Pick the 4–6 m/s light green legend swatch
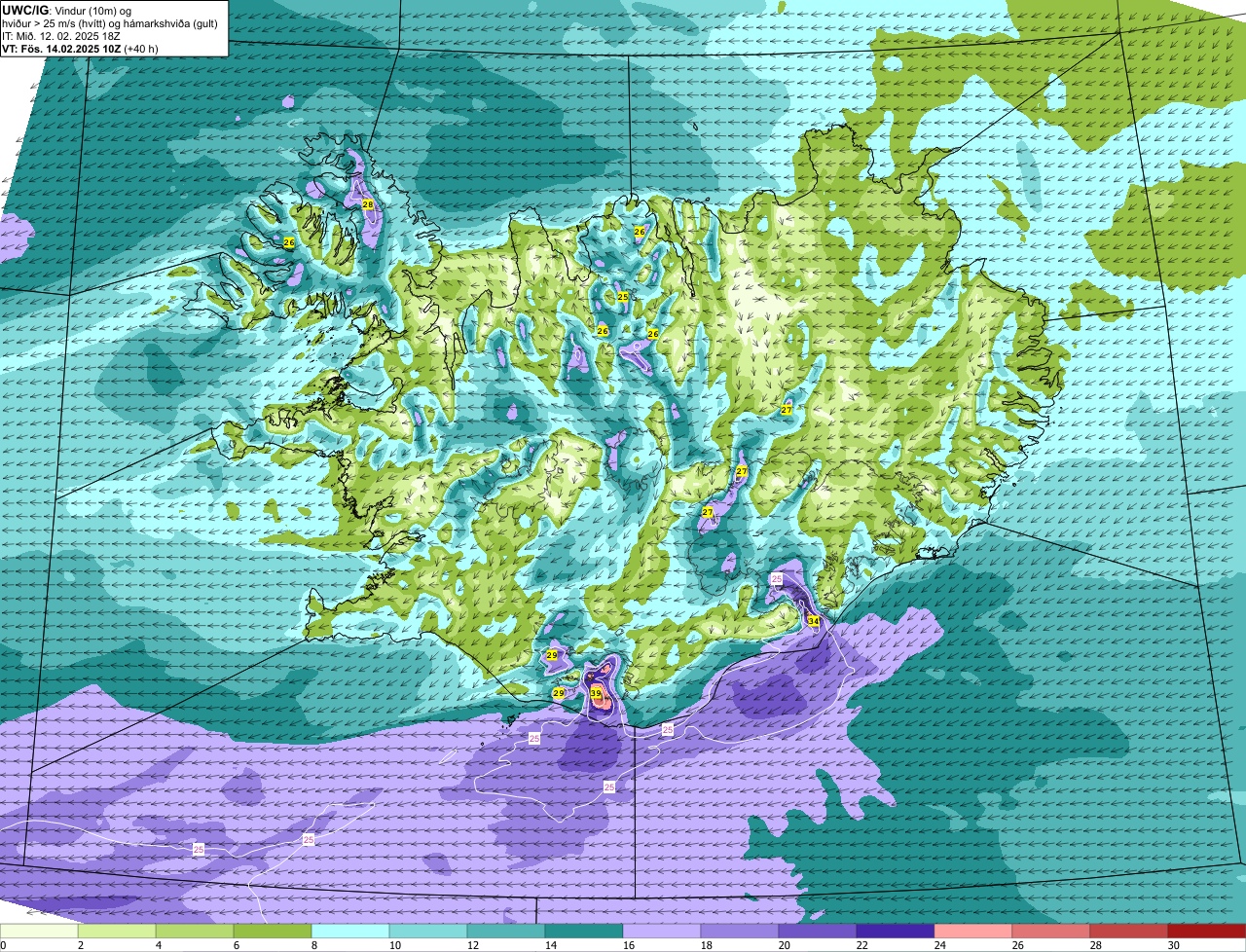Image resolution: width=1246 pixels, height=952 pixels. (195, 932)
